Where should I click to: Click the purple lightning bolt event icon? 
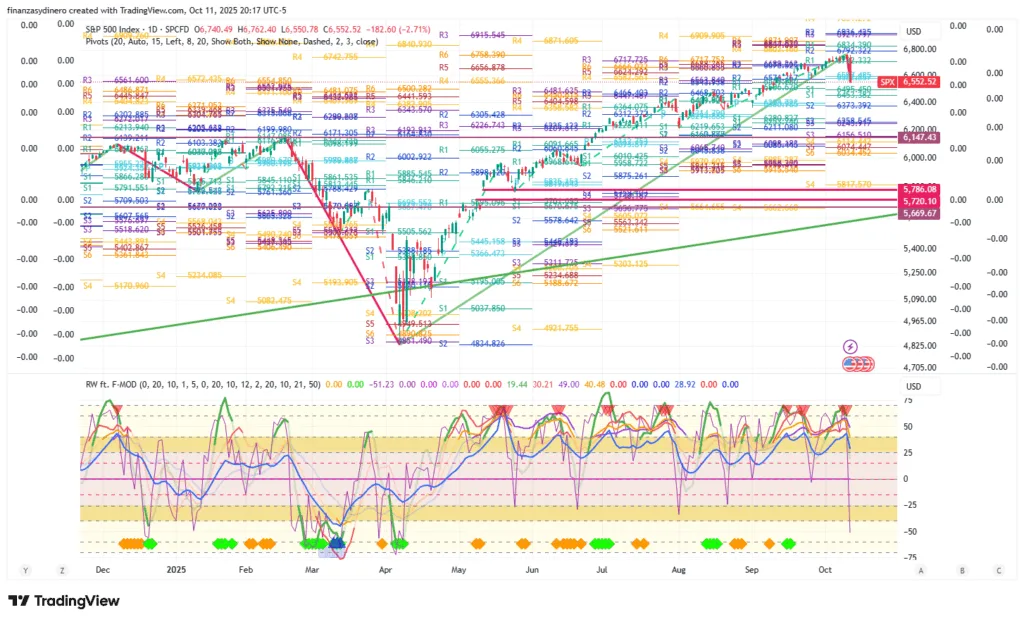(852, 346)
